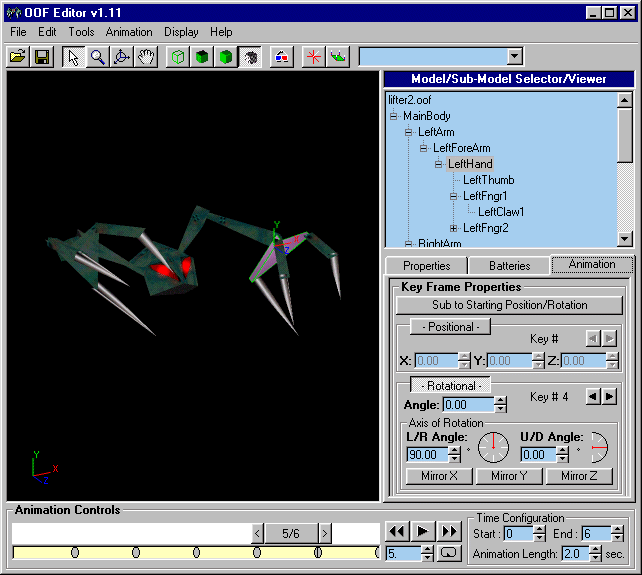Click Sub to Starting Position/Rotation button
Viewport: 642px width, 575px height.
coord(509,304)
